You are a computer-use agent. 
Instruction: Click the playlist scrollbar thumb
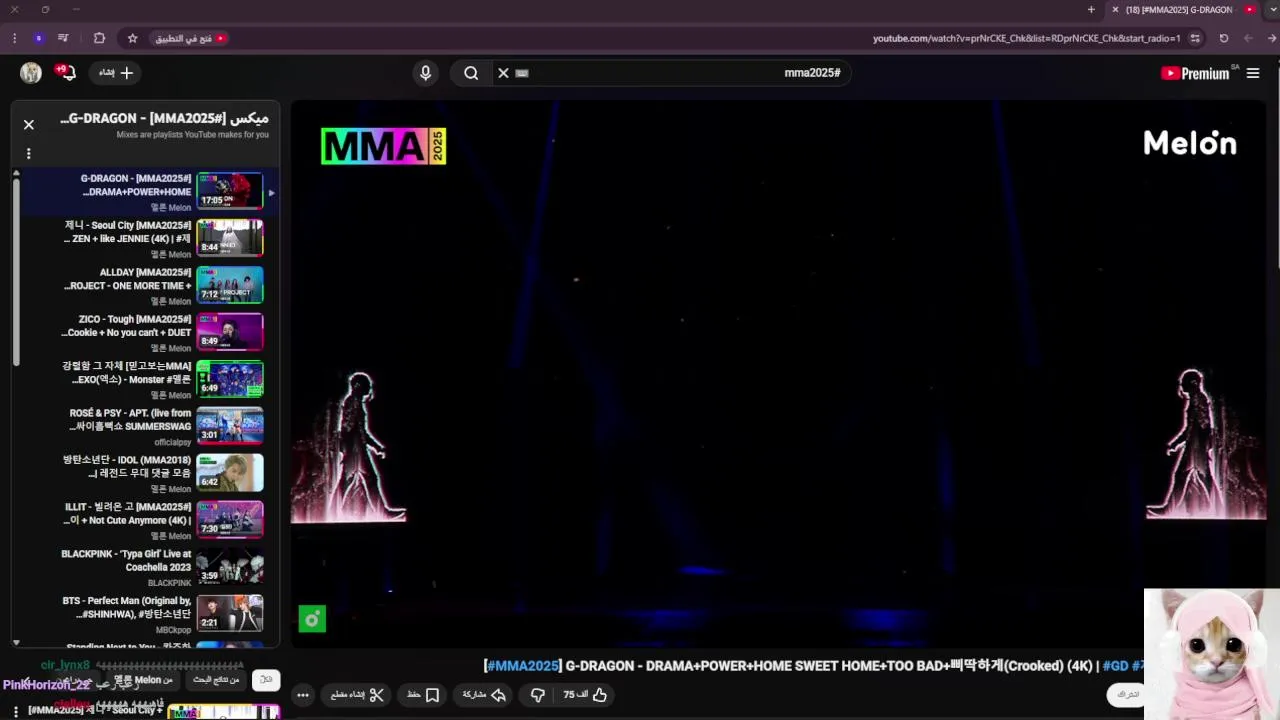pyautogui.click(x=16, y=270)
